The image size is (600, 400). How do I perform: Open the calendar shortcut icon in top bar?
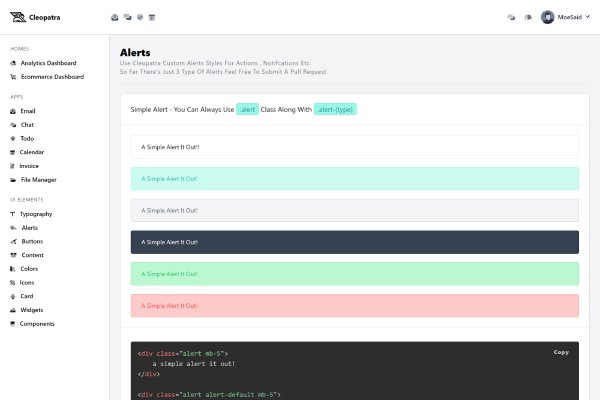click(x=152, y=17)
